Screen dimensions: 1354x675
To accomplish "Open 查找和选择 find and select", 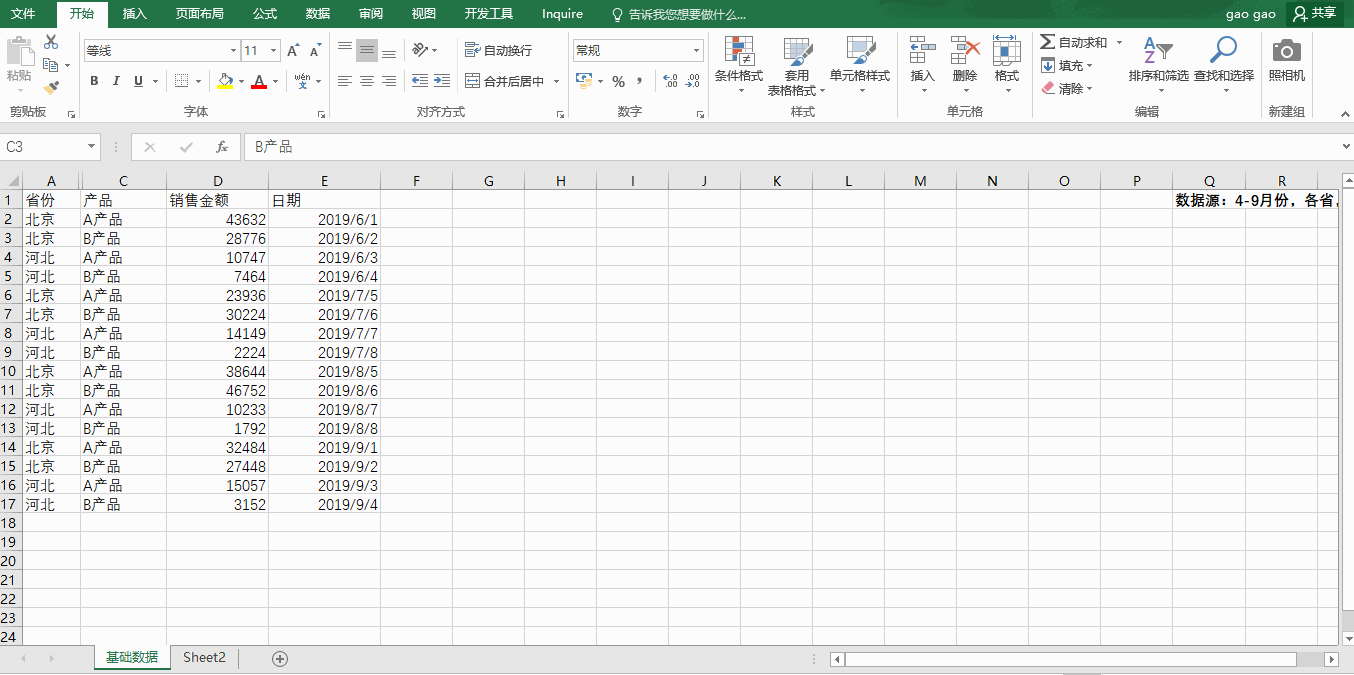I will tap(1223, 65).
